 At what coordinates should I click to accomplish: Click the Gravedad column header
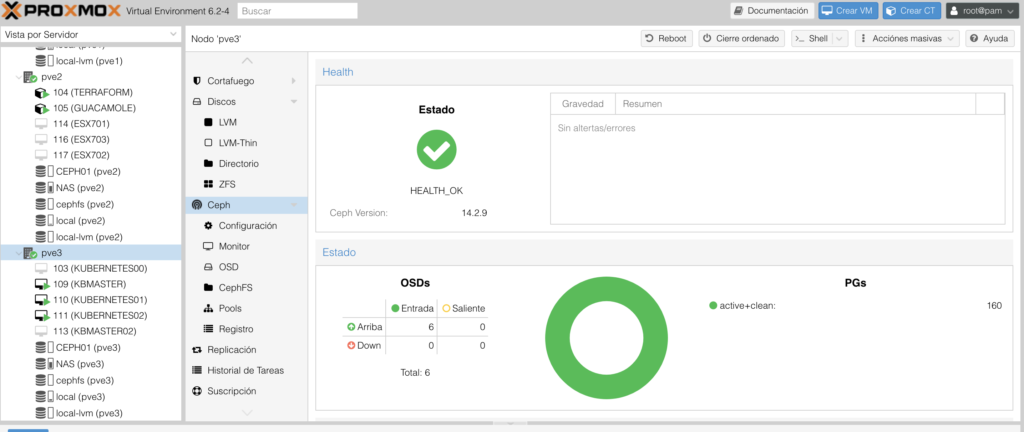[x=583, y=104]
